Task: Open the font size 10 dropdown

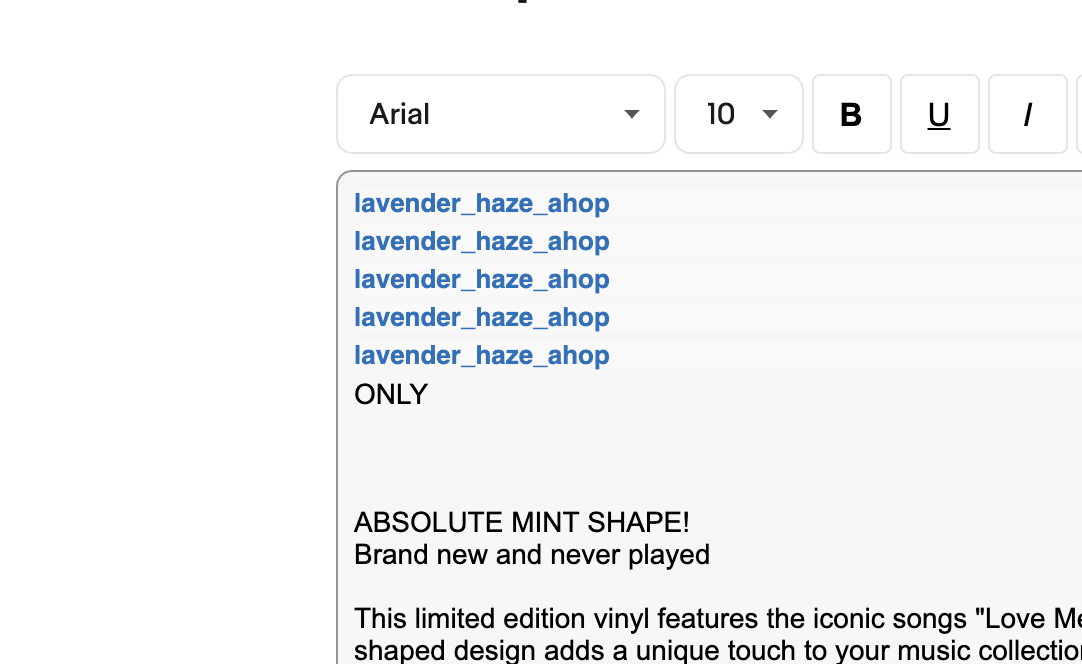Action: click(738, 114)
